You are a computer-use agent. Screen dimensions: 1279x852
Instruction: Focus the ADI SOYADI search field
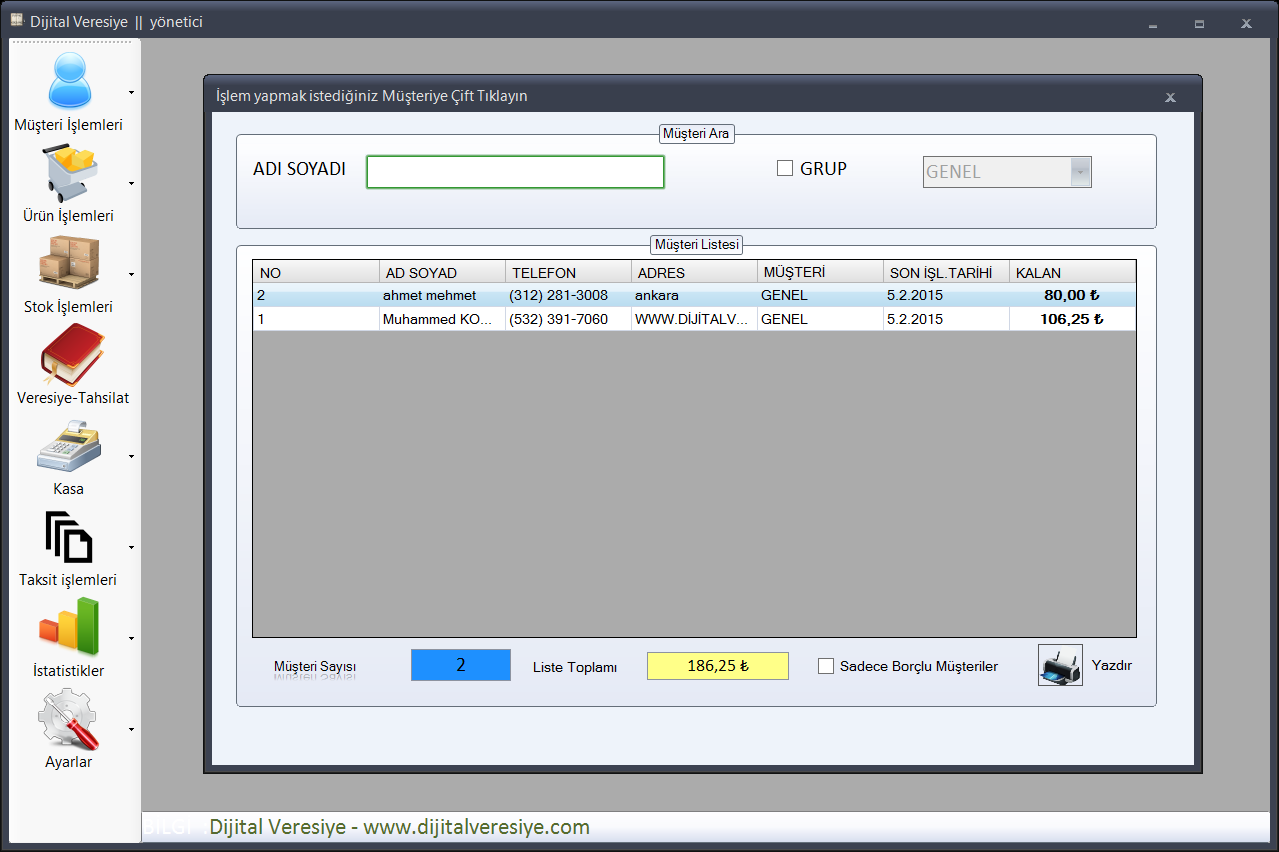[x=515, y=172]
